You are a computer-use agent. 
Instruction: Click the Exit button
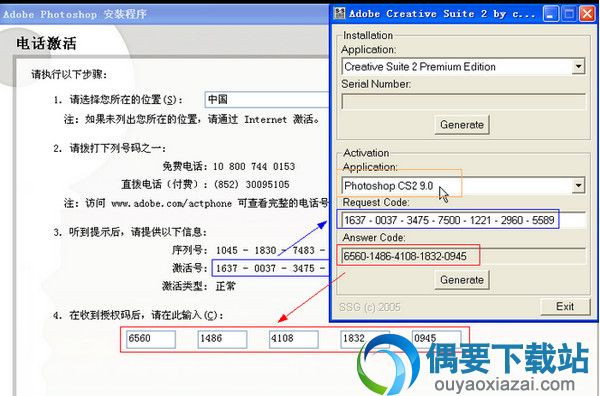(565, 306)
